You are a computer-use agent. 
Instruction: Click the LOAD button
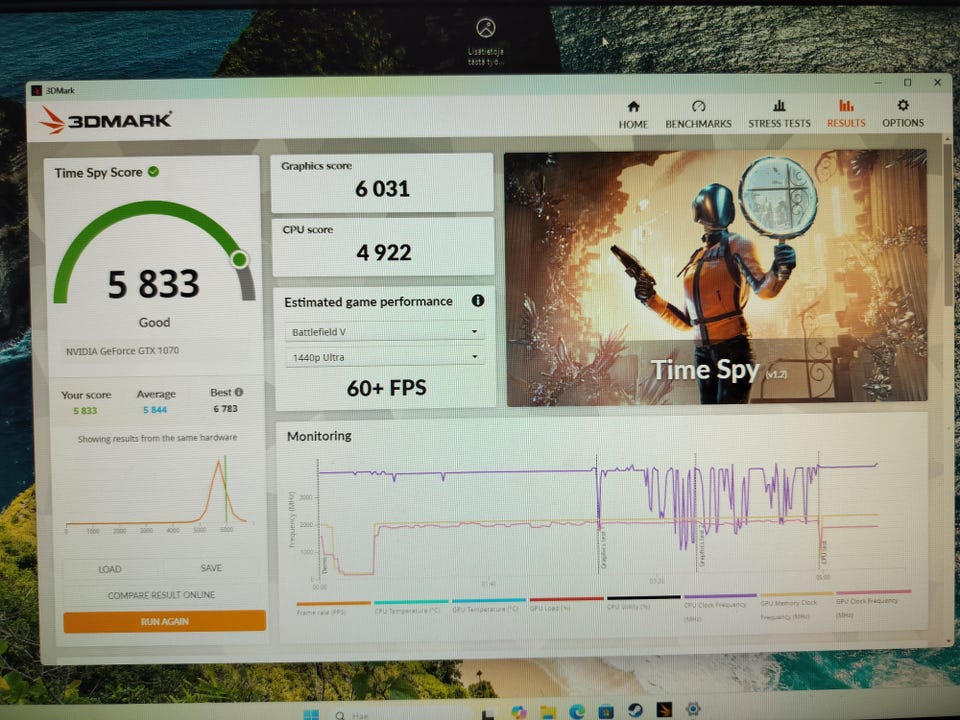110,569
